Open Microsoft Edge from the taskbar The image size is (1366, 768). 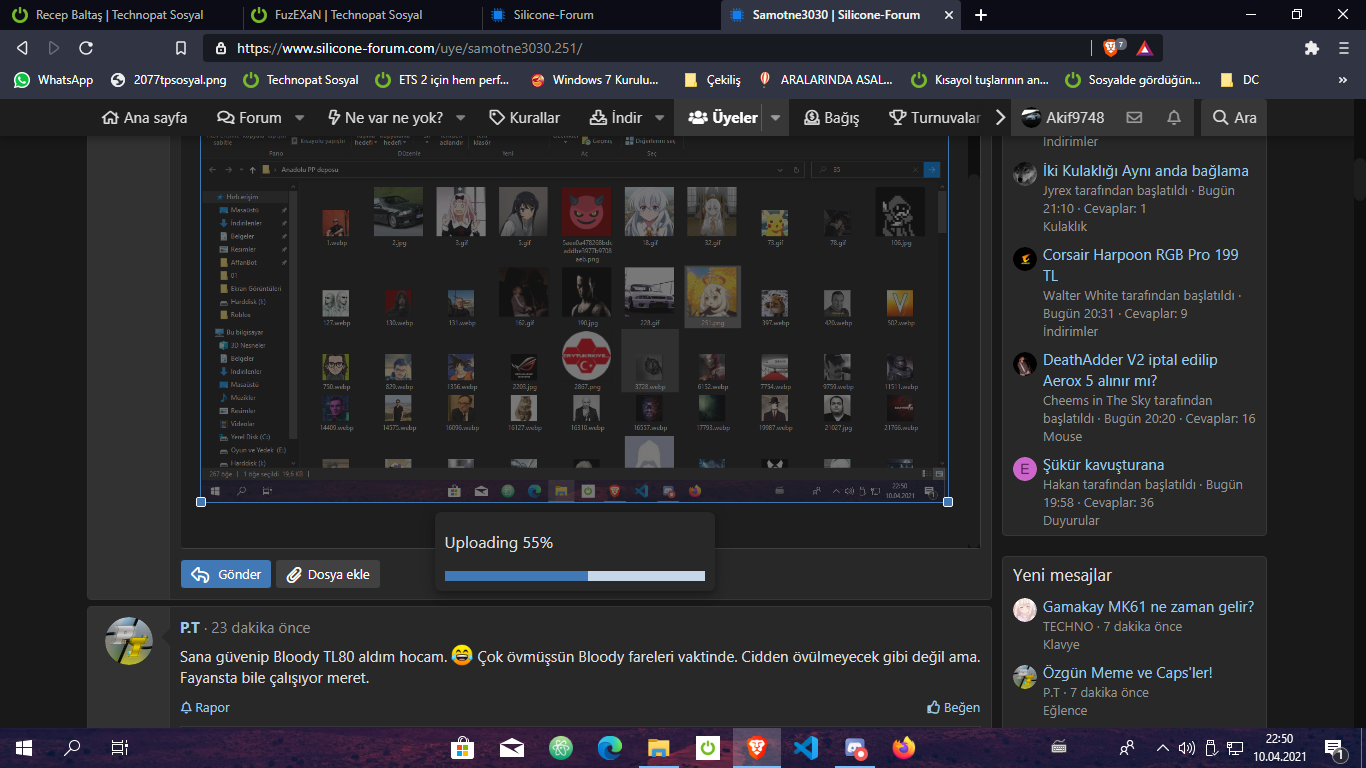click(609, 747)
